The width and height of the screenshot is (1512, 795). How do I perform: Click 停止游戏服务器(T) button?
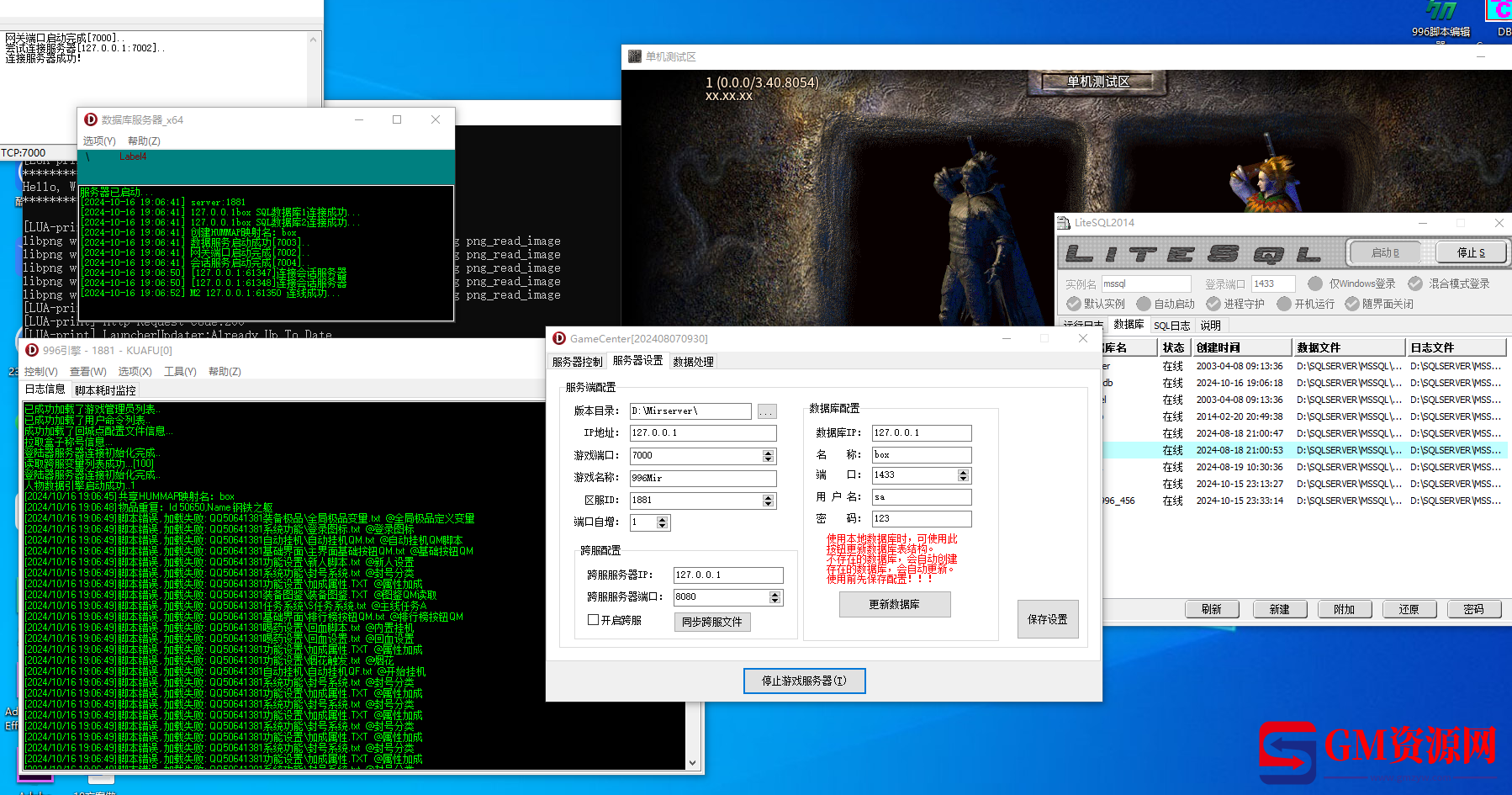805,681
